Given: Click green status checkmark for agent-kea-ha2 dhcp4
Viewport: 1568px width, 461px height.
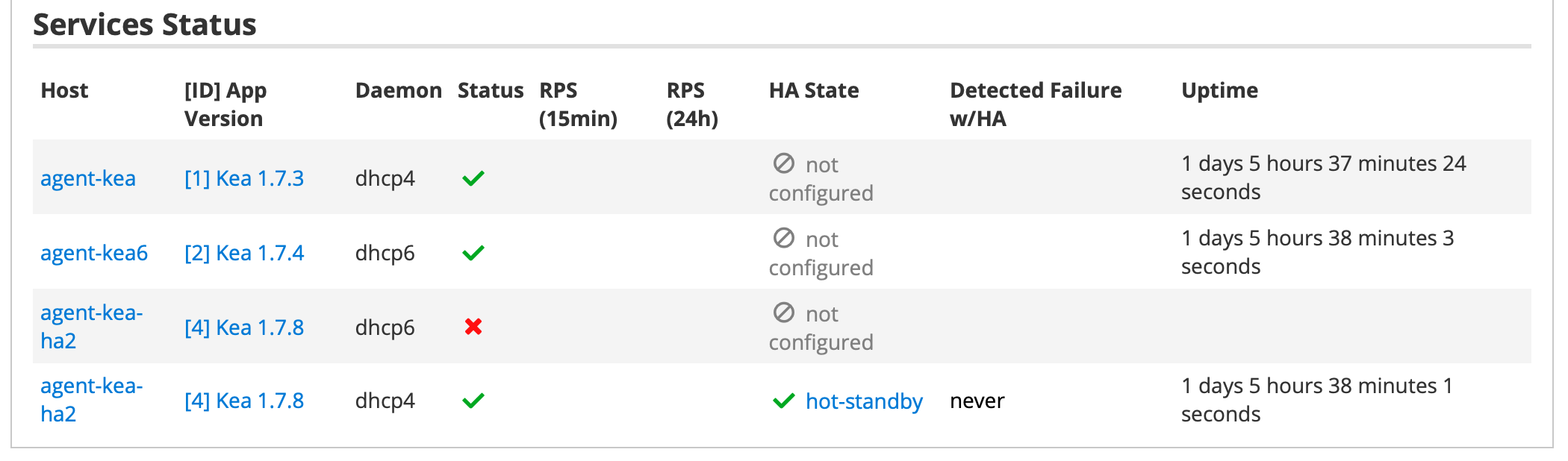Looking at the screenshot, I should click(x=473, y=401).
